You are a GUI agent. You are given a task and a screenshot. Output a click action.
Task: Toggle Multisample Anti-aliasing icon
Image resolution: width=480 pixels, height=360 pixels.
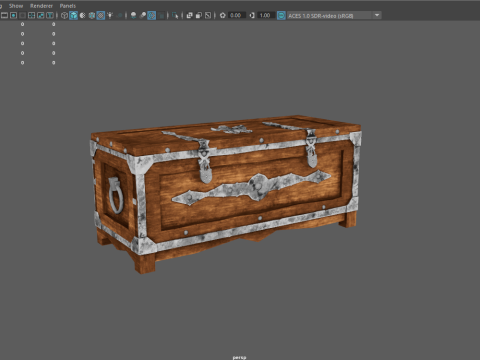[x=151, y=15]
